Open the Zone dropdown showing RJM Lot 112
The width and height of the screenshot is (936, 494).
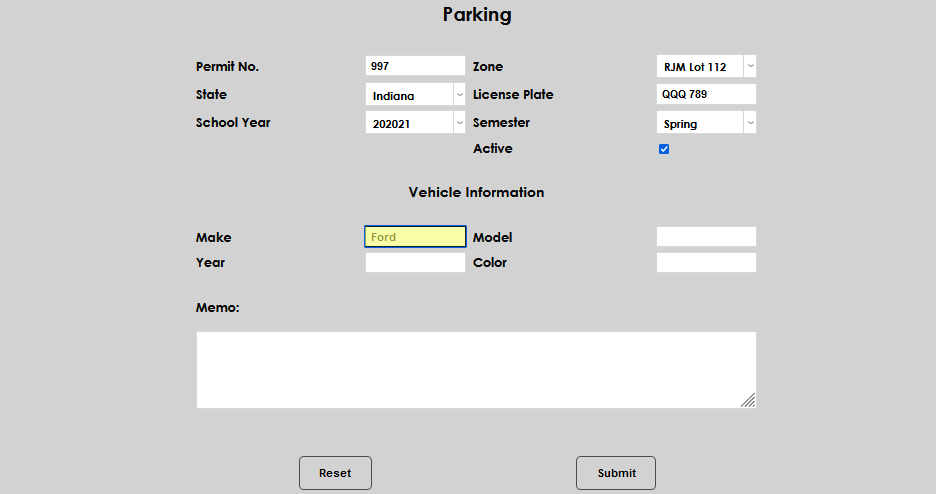click(705, 67)
